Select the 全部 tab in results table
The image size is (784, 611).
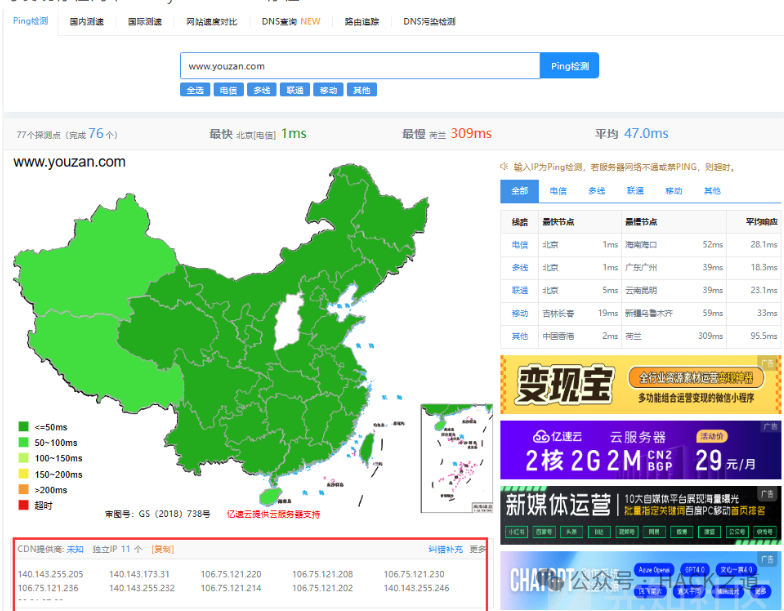tap(520, 191)
